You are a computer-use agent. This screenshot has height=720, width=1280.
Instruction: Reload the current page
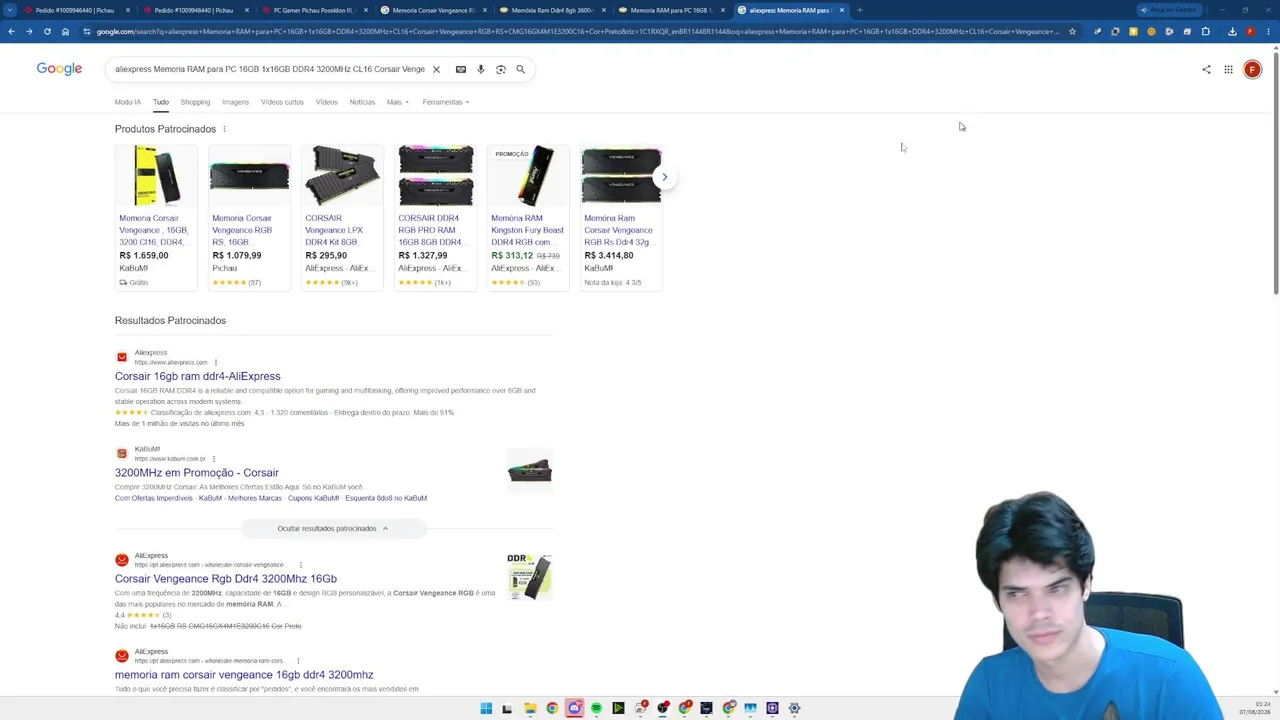pyautogui.click(x=47, y=31)
